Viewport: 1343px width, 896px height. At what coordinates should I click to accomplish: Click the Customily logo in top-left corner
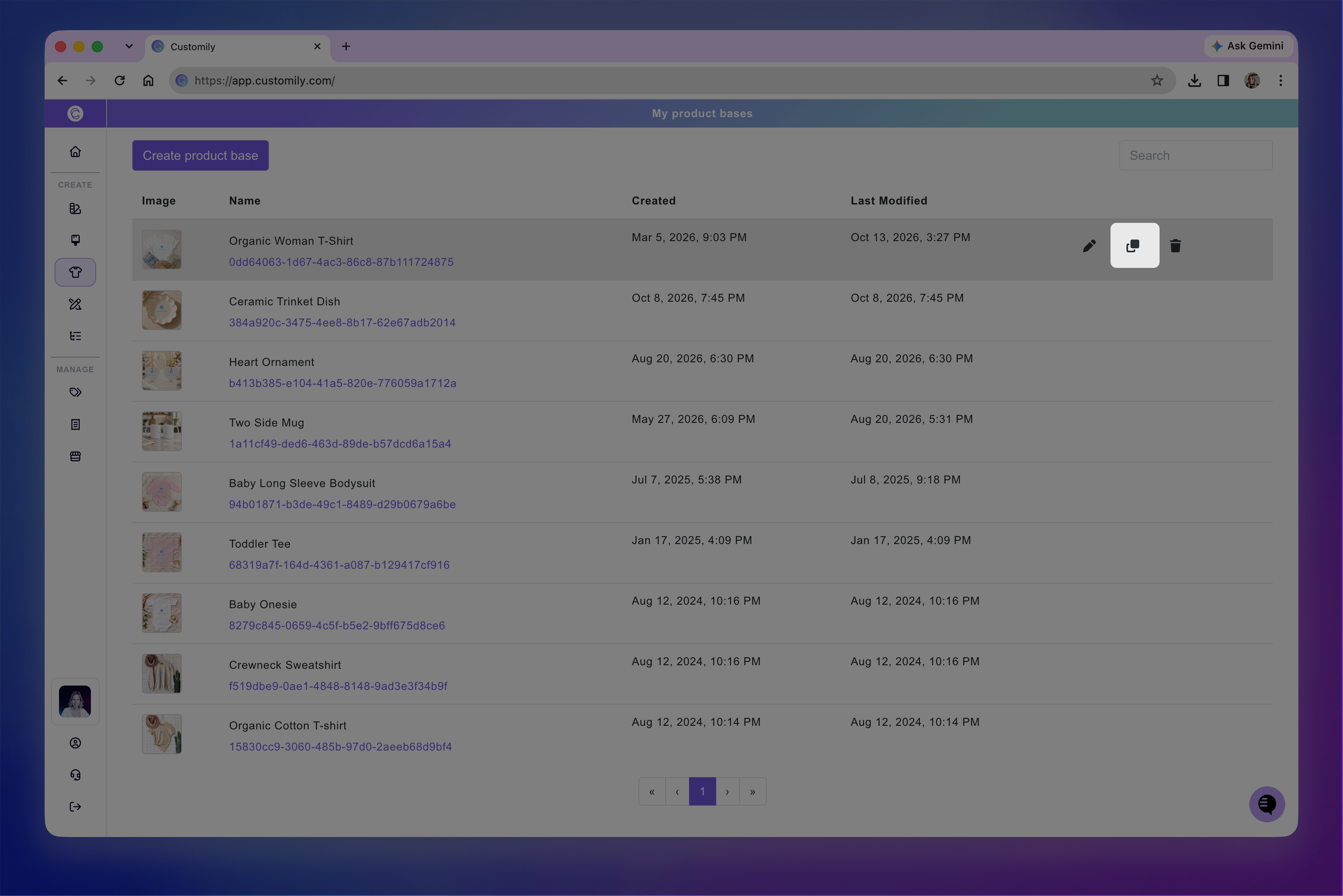coord(75,114)
